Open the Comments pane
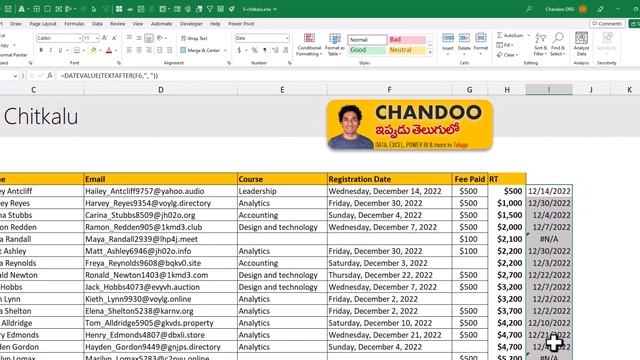Image resolution: width=640 pixels, height=360 pixels. (607, 24)
